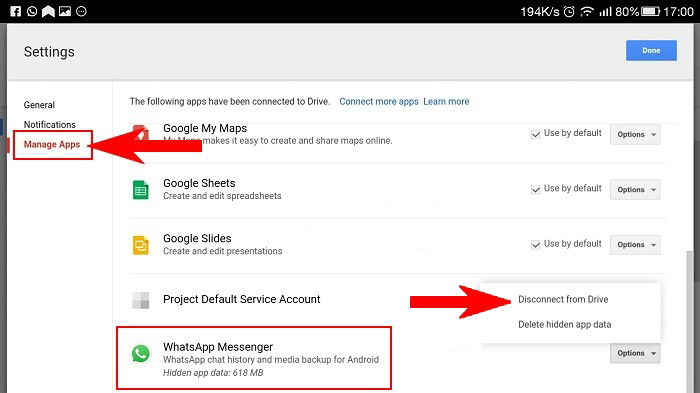Click the 17:00 clock in status bar

point(678,12)
